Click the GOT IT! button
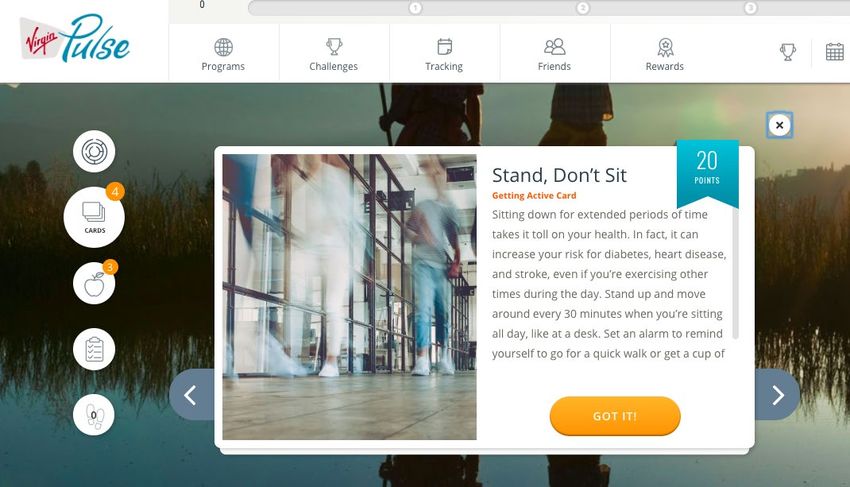The height and width of the screenshot is (487, 850). pos(615,416)
